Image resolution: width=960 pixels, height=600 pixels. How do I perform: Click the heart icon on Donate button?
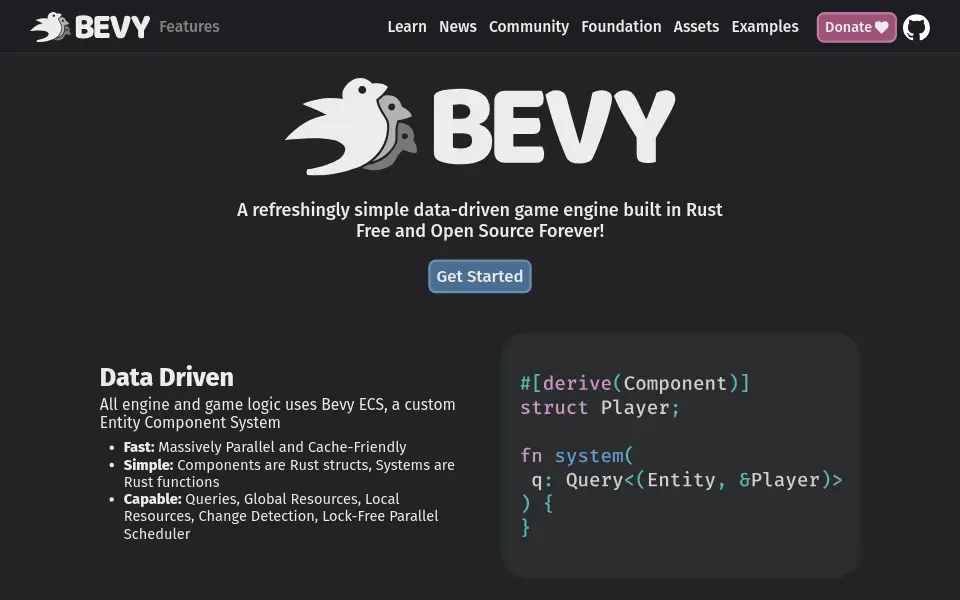point(881,27)
